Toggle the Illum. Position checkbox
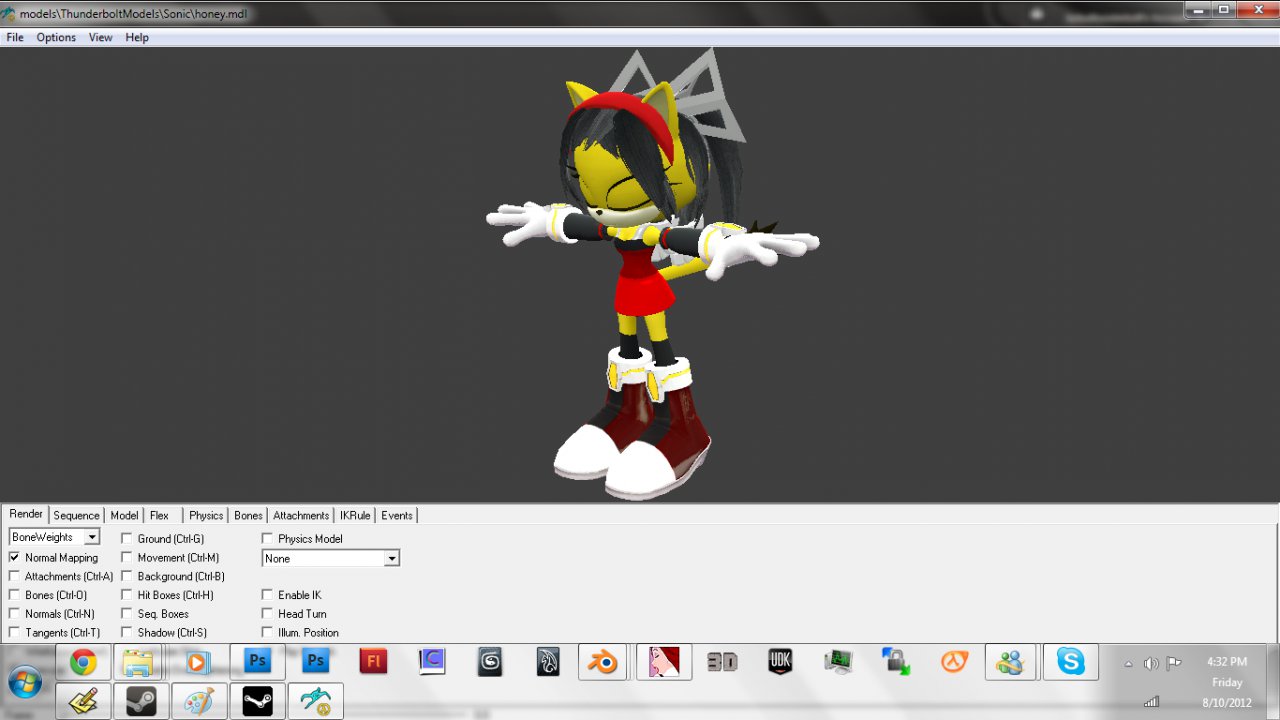Image resolution: width=1280 pixels, height=720 pixels. (267, 632)
